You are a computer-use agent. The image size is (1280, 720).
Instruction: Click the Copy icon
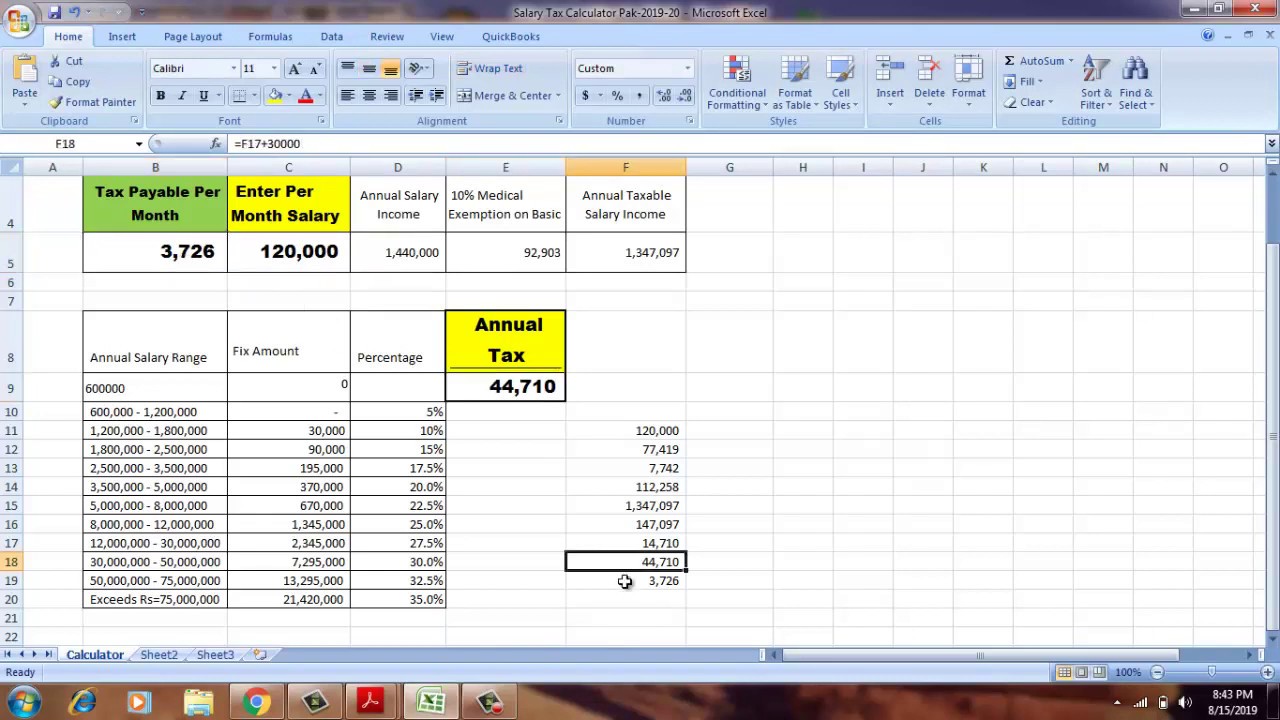click(55, 82)
